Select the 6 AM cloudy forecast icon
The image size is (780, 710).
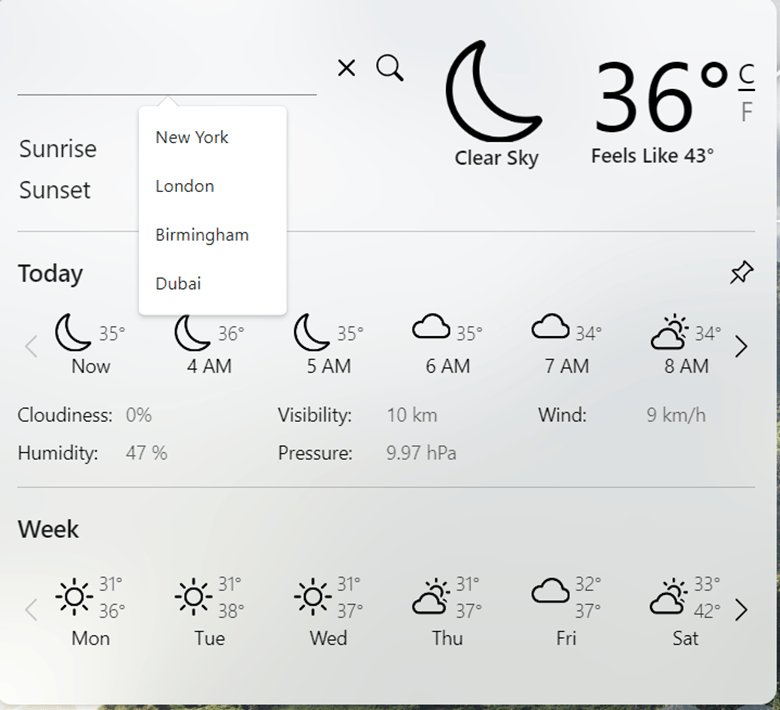click(431, 328)
